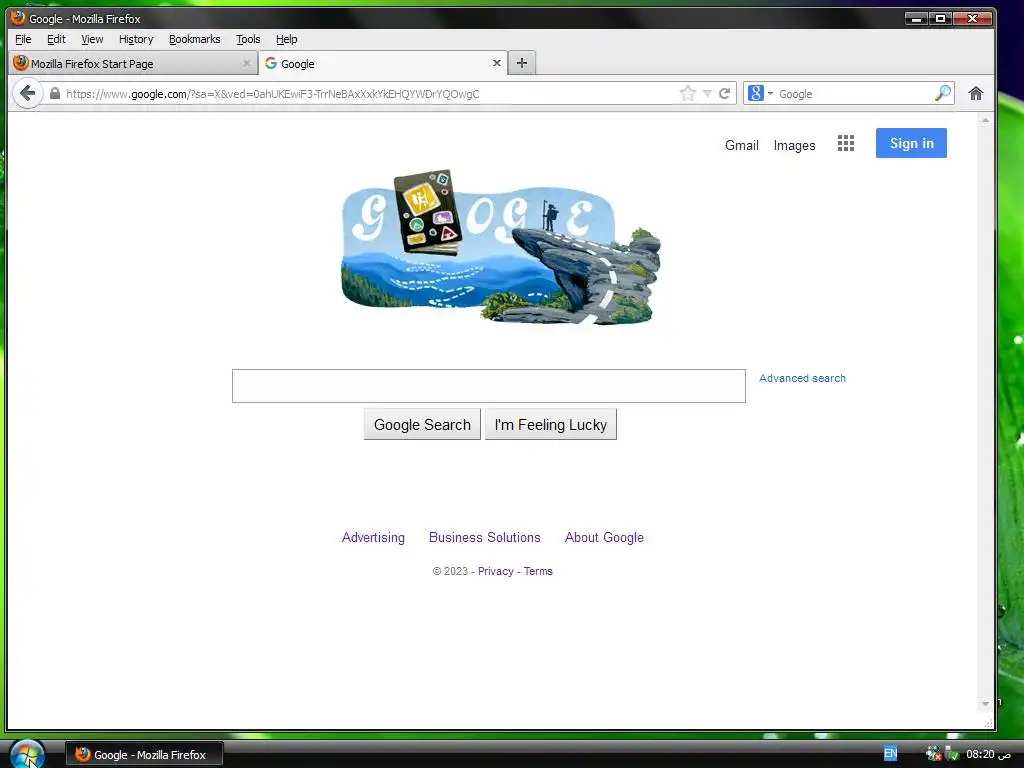Image resolution: width=1024 pixels, height=768 pixels.
Task: Click the EN language indicator in tray
Action: click(890, 754)
